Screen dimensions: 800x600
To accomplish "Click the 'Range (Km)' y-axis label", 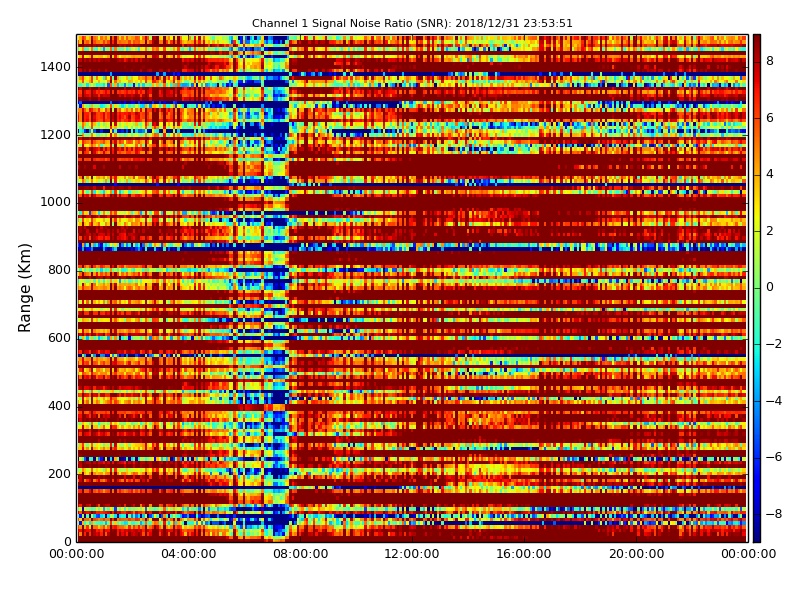I will tap(24, 288).
